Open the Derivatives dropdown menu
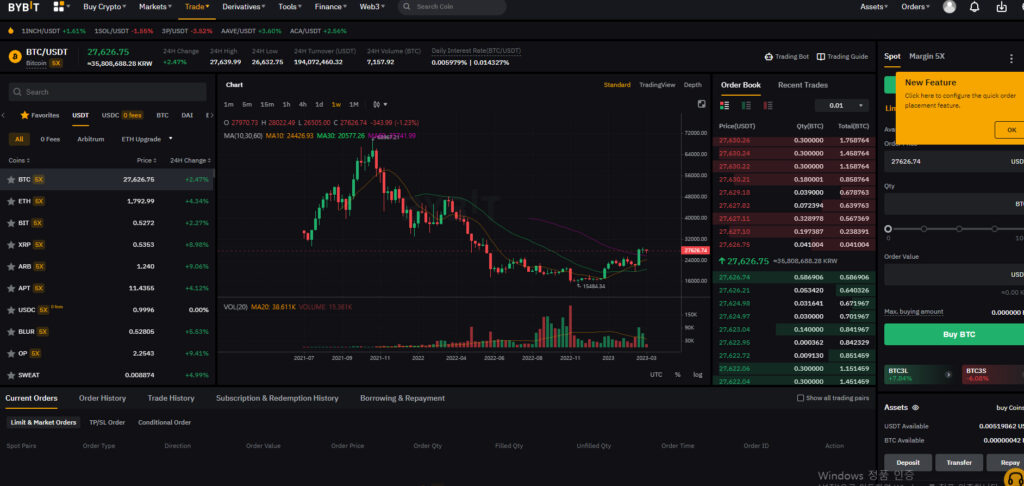The width and height of the screenshot is (1024, 486). click(x=244, y=7)
